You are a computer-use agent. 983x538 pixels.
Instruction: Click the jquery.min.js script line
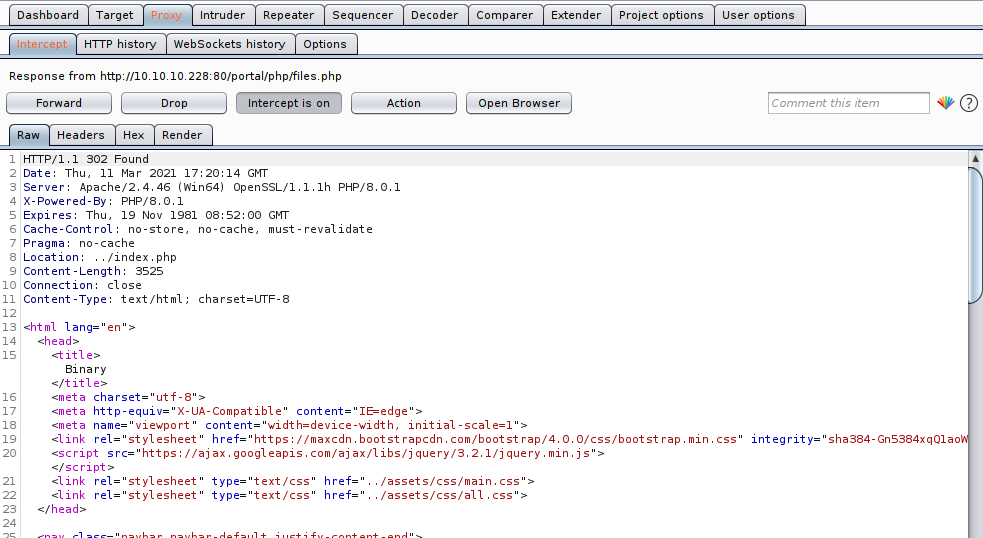point(328,453)
